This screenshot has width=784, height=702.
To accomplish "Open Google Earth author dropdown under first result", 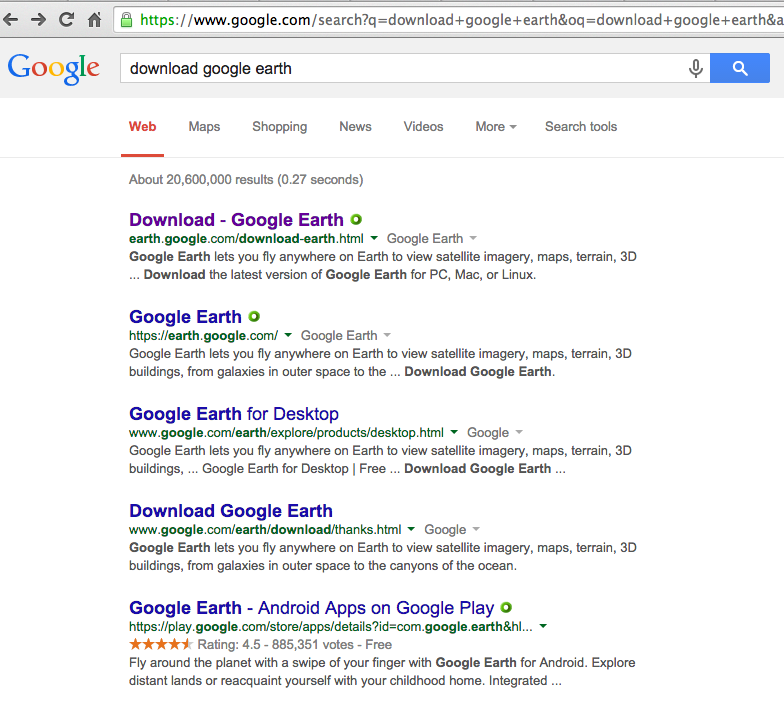I will click(x=432, y=239).
